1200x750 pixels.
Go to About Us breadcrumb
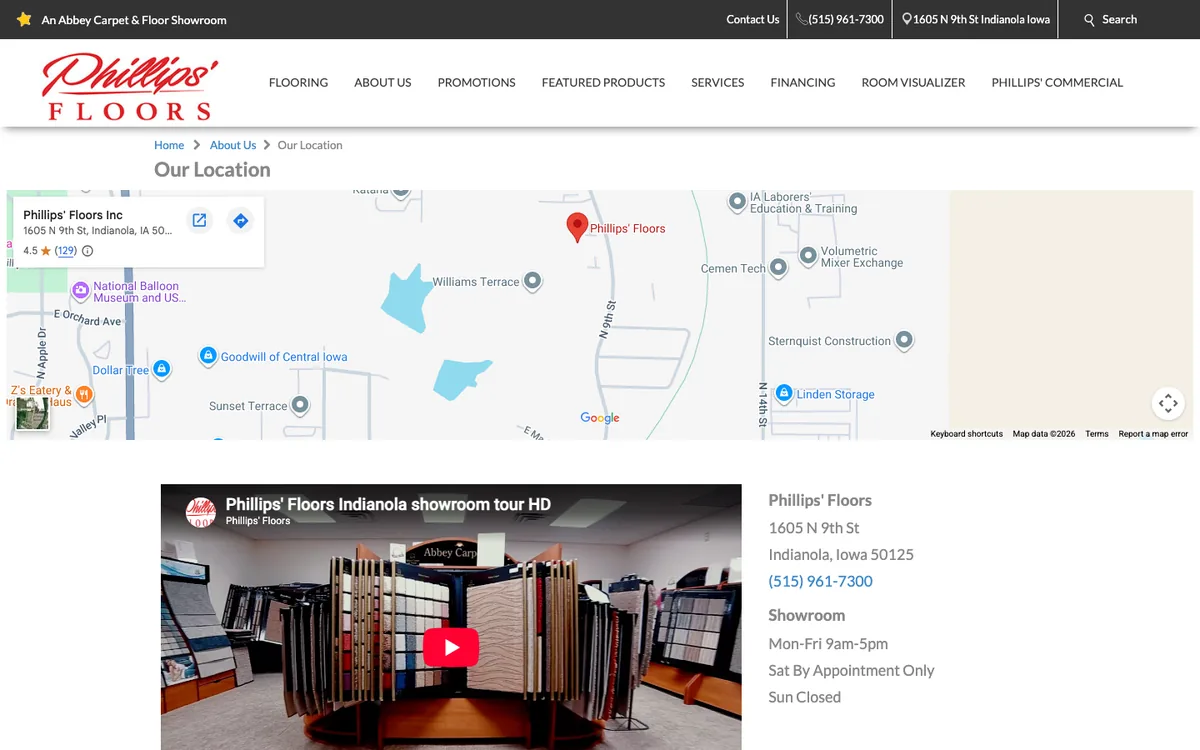[233, 145]
